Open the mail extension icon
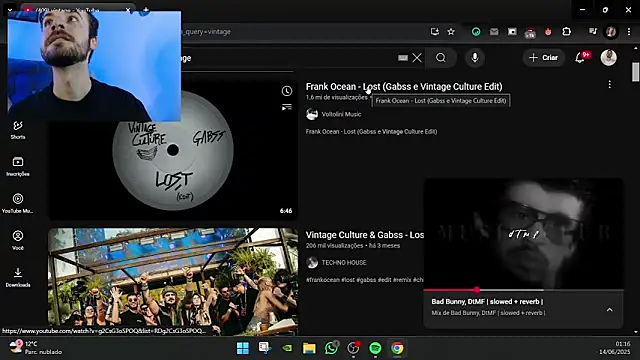 (494, 32)
